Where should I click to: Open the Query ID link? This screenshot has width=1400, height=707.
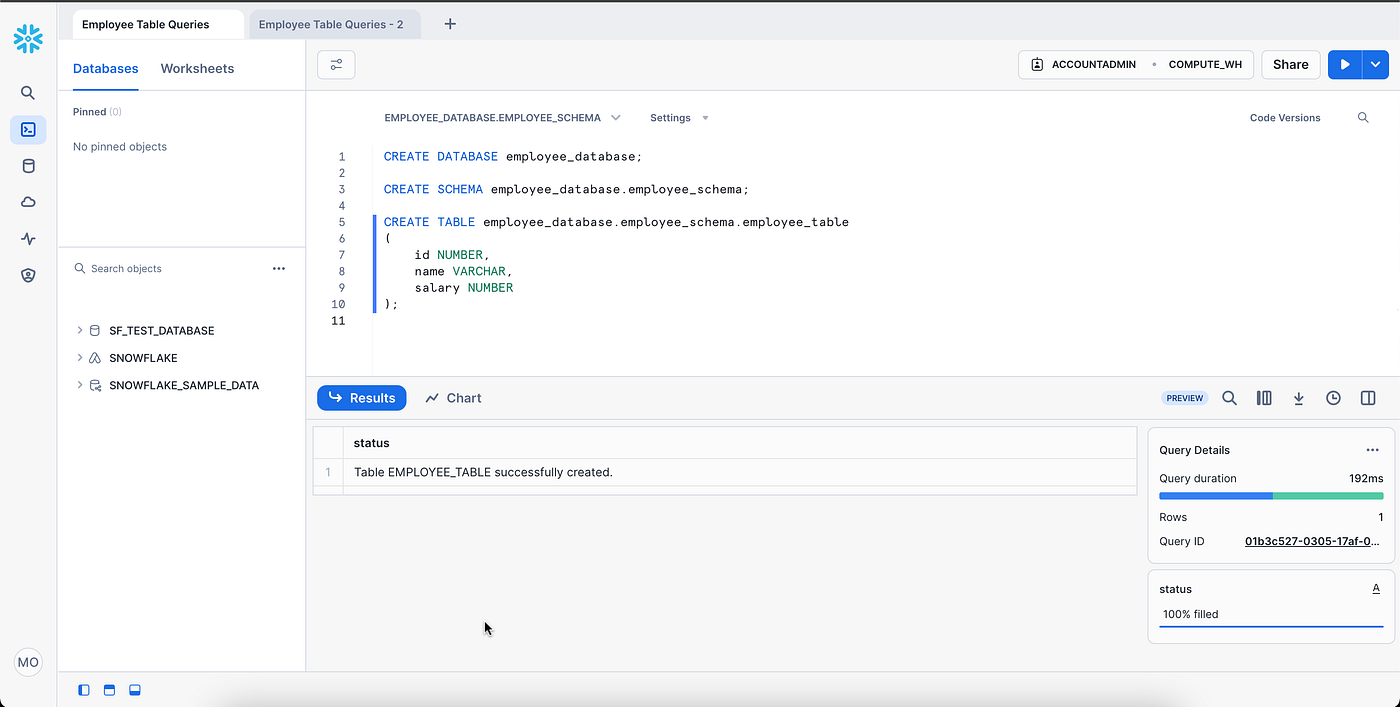pyautogui.click(x=1313, y=541)
